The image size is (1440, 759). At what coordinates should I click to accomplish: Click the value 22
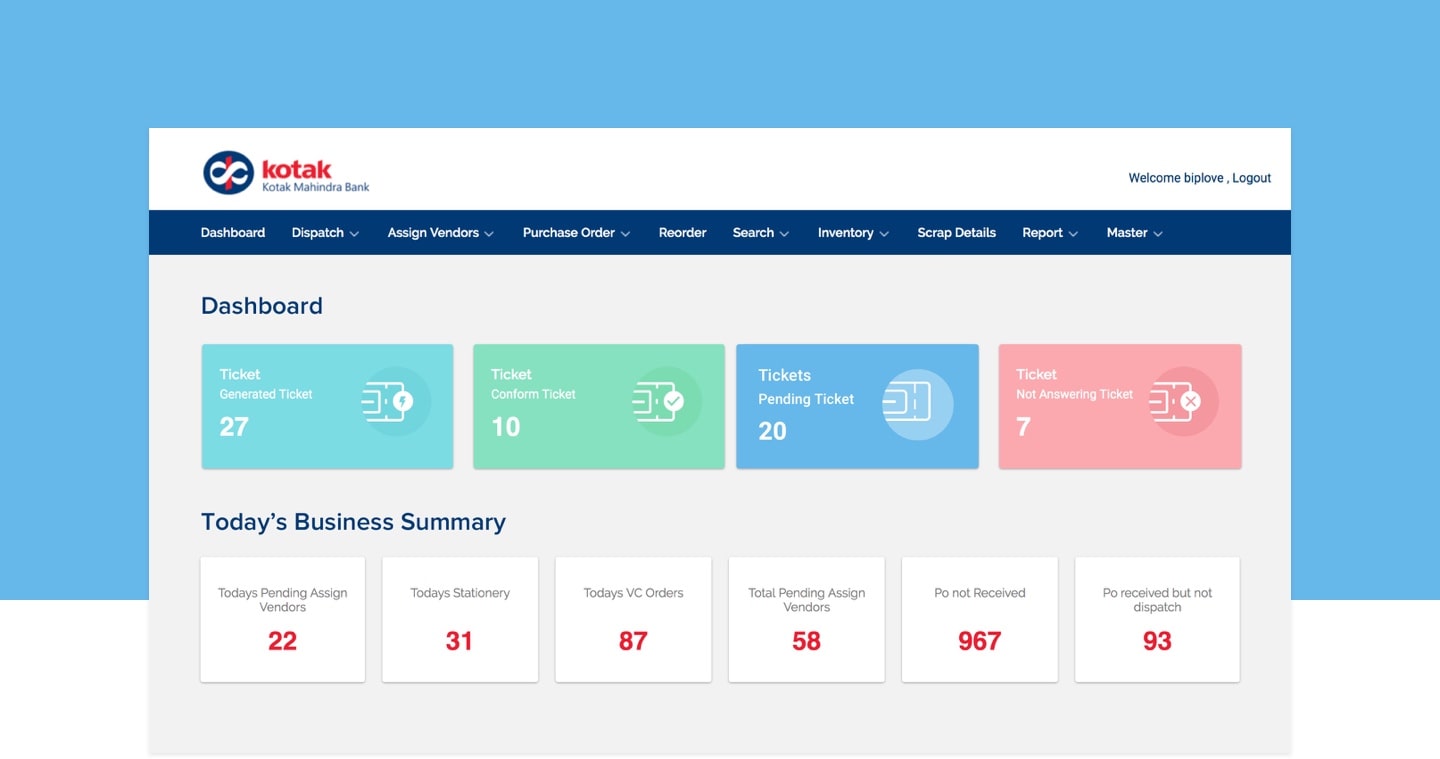coord(283,641)
